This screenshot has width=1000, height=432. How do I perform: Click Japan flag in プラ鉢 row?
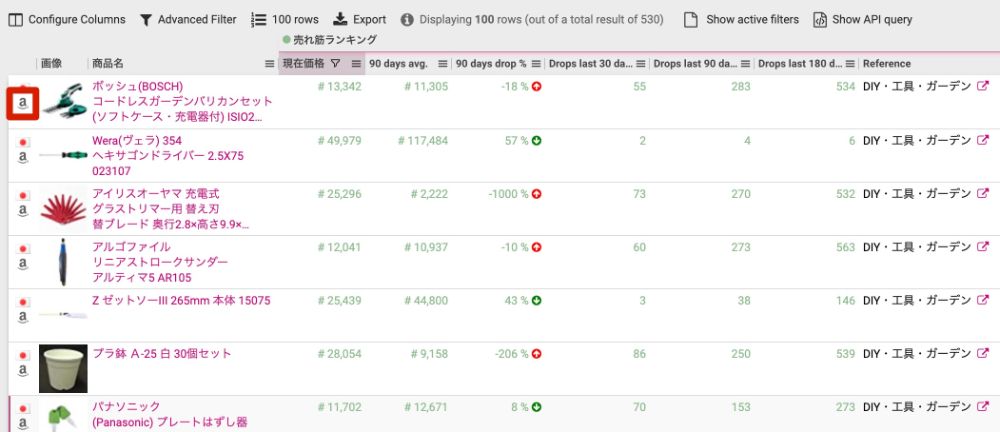23,355
